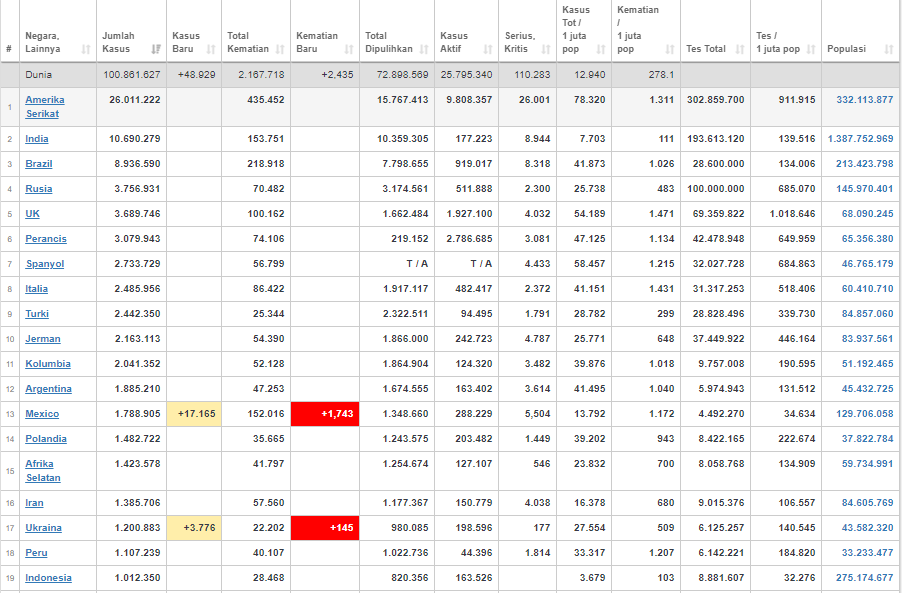Click India population 1.387.752.969
Screen dimensions: 902x593
(861, 139)
